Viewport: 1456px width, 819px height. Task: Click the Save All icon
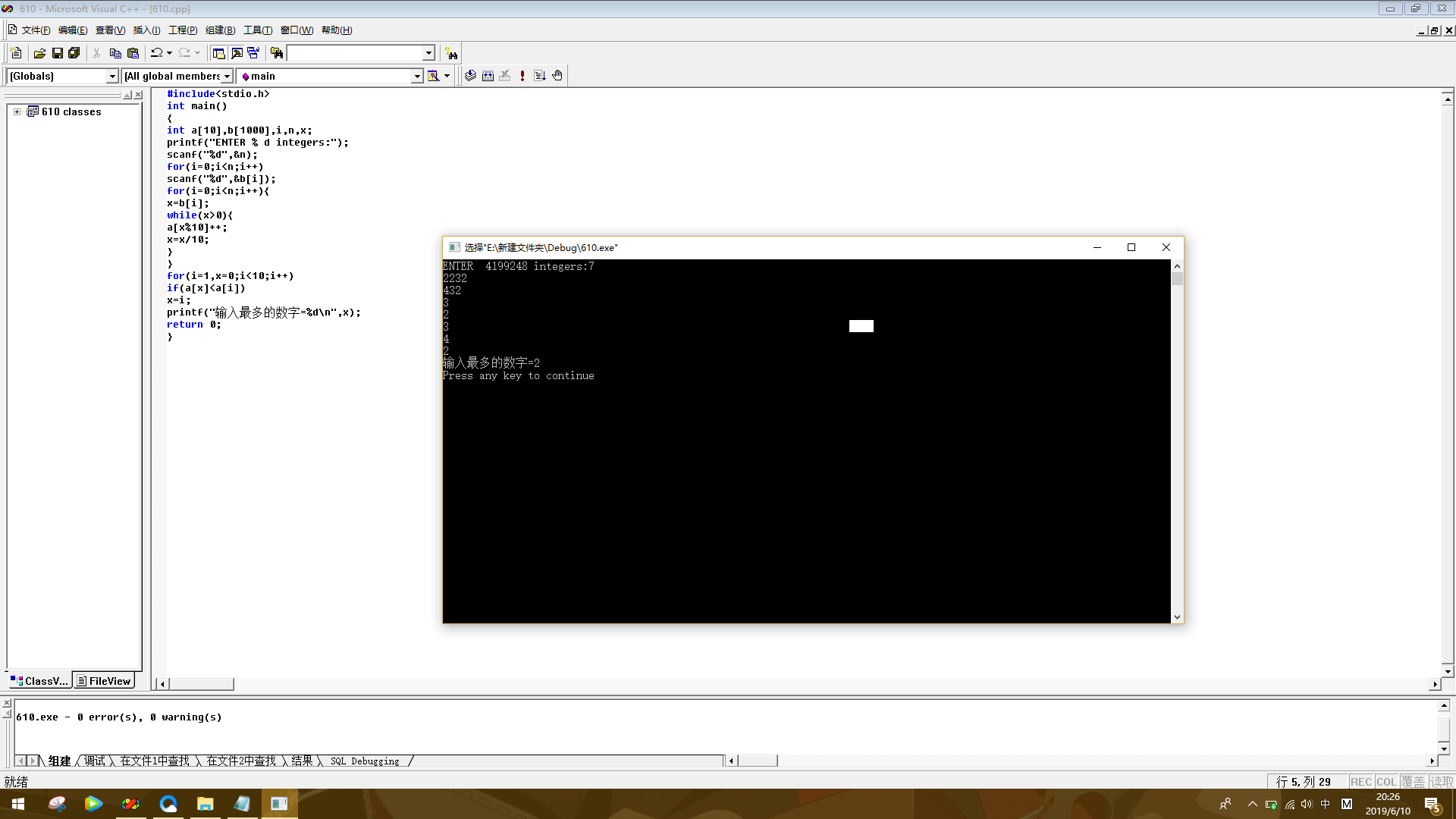[74, 53]
